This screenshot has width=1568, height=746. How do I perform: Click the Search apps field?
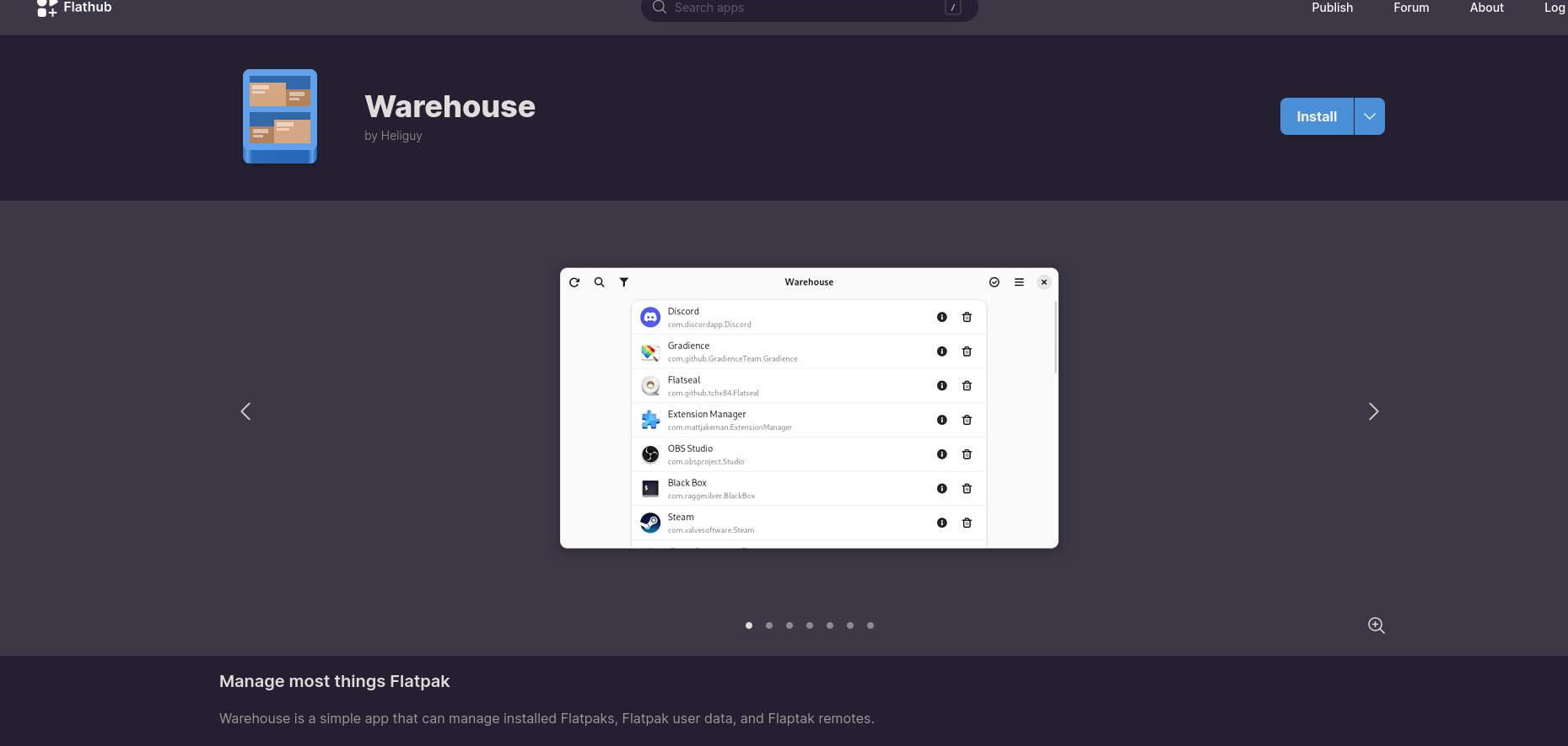coord(809,8)
